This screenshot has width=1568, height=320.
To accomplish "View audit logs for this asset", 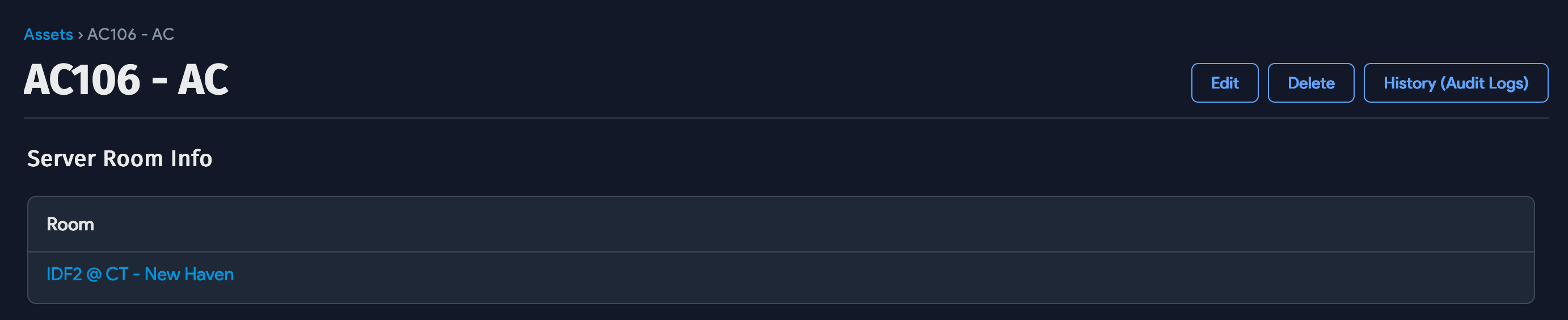I will coord(1455,83).
